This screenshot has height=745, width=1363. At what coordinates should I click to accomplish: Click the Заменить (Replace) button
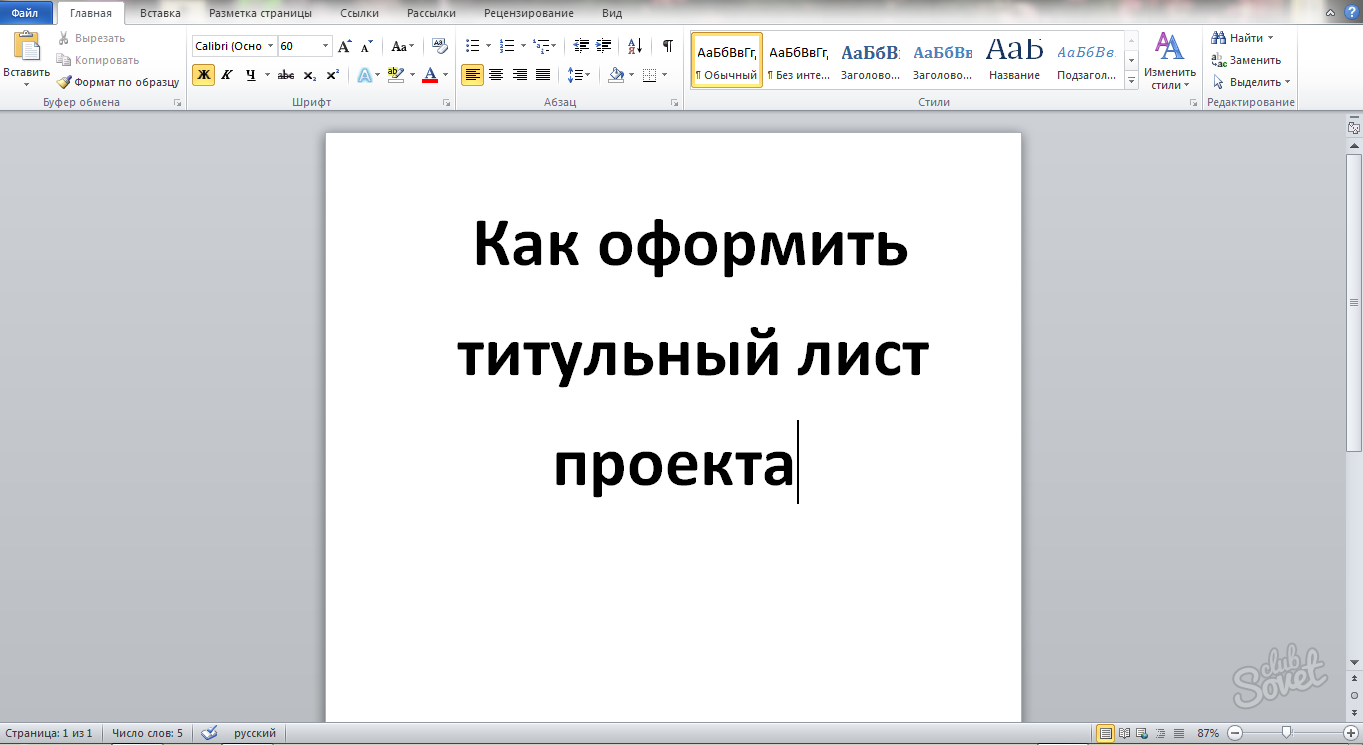[1246, 60]
